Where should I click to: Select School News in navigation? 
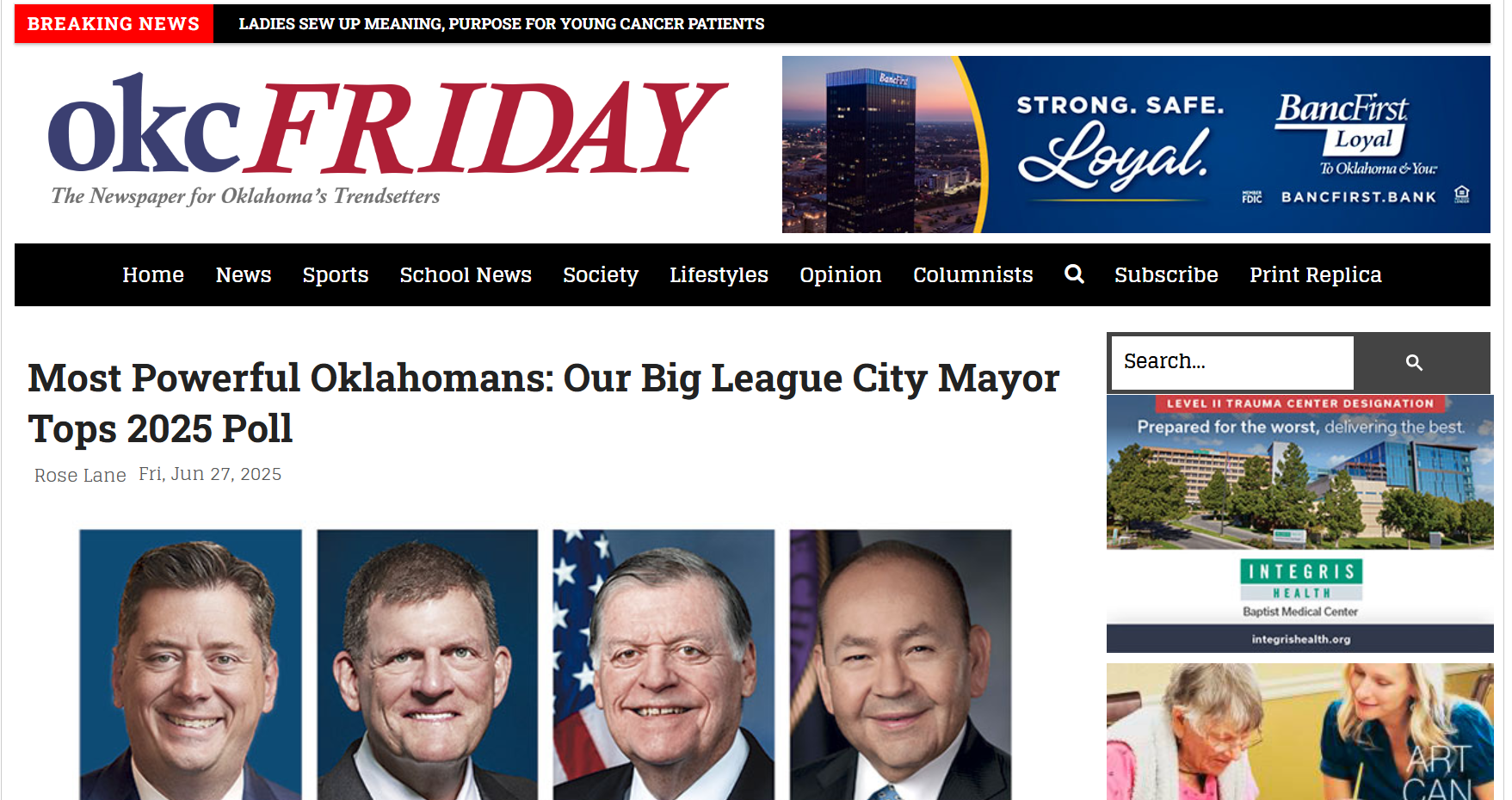466,274
